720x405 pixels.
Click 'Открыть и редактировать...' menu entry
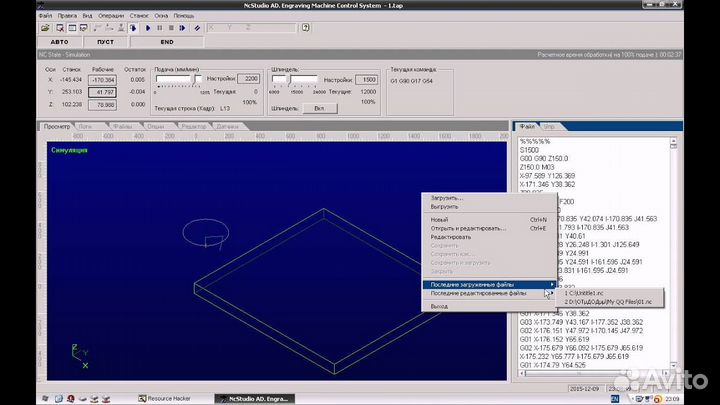[467, 227]
